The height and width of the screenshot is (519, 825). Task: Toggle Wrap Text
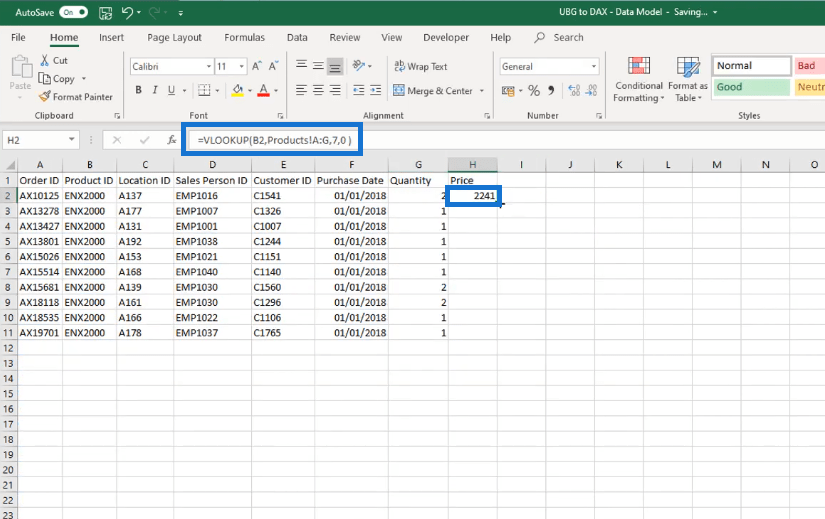coord(420,66)
